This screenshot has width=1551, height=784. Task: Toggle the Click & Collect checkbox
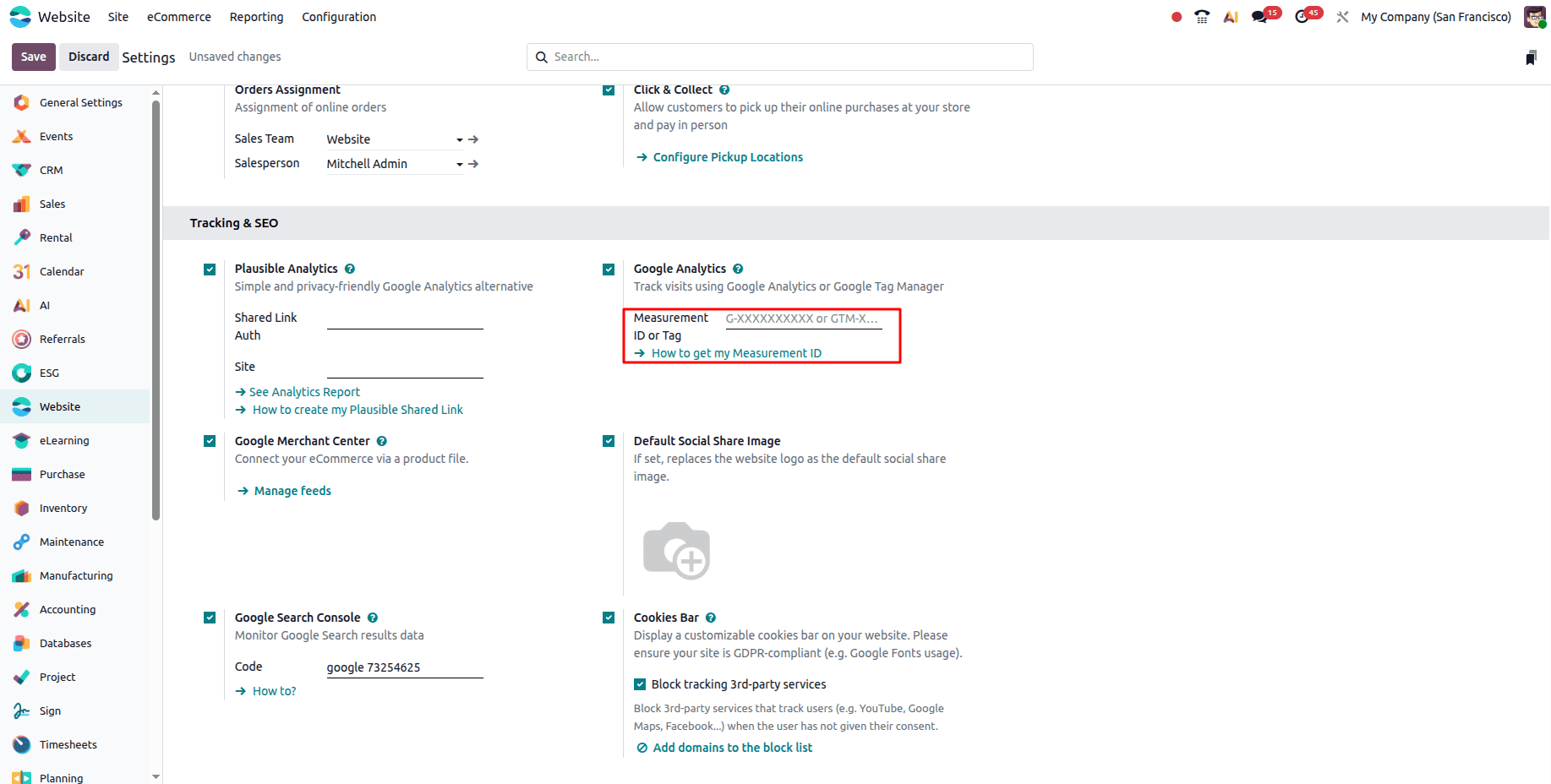(609, 90)
